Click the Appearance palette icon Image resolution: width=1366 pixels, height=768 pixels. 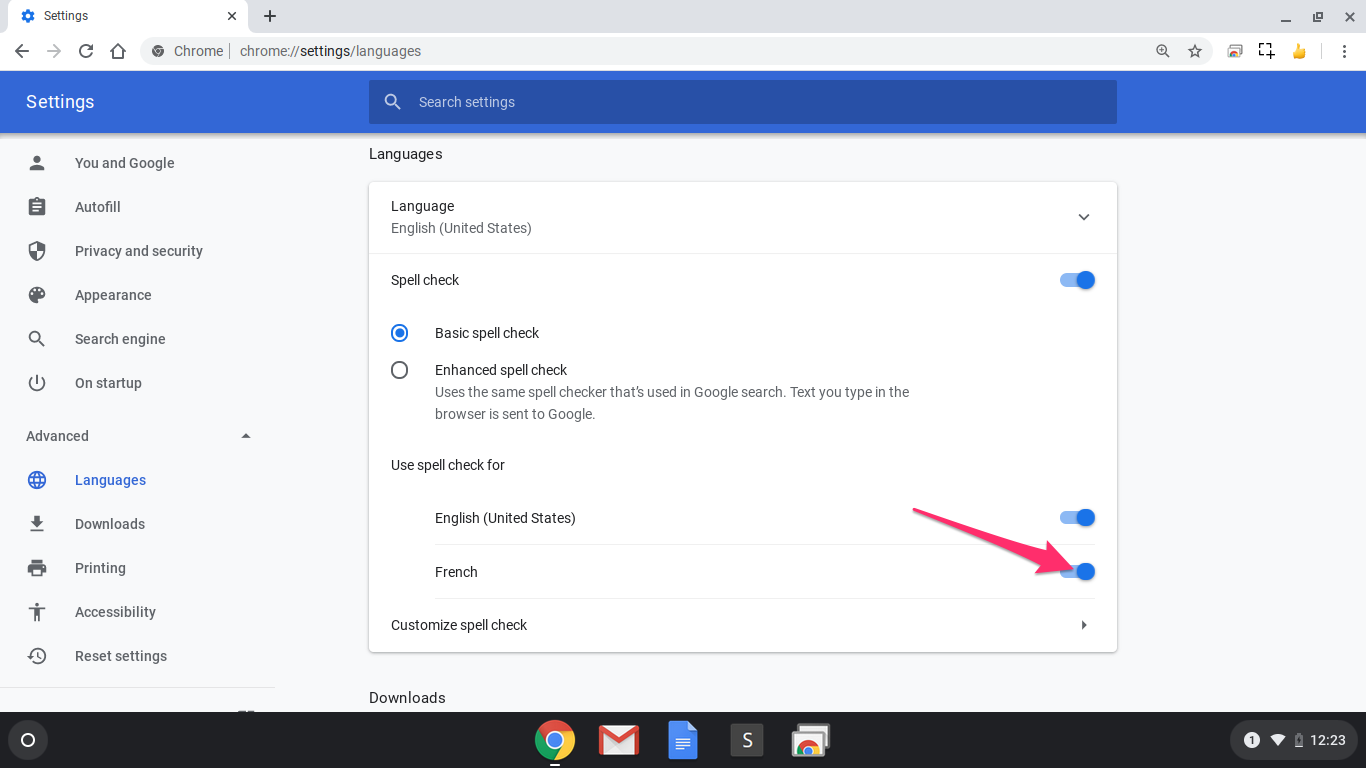pos(37,295)
